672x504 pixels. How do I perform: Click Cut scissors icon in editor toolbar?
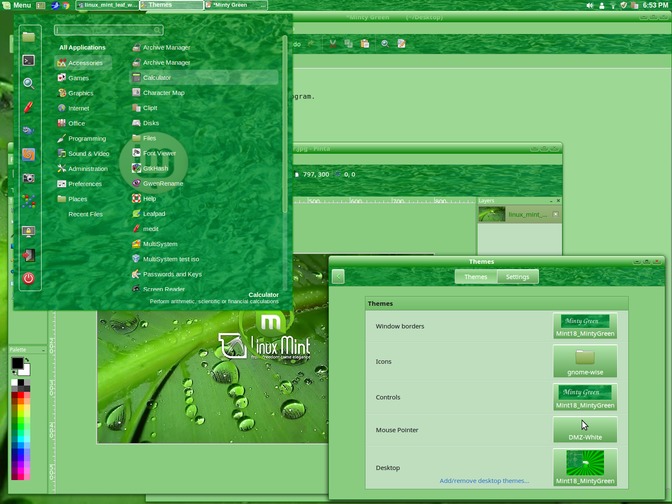point(332,44)
